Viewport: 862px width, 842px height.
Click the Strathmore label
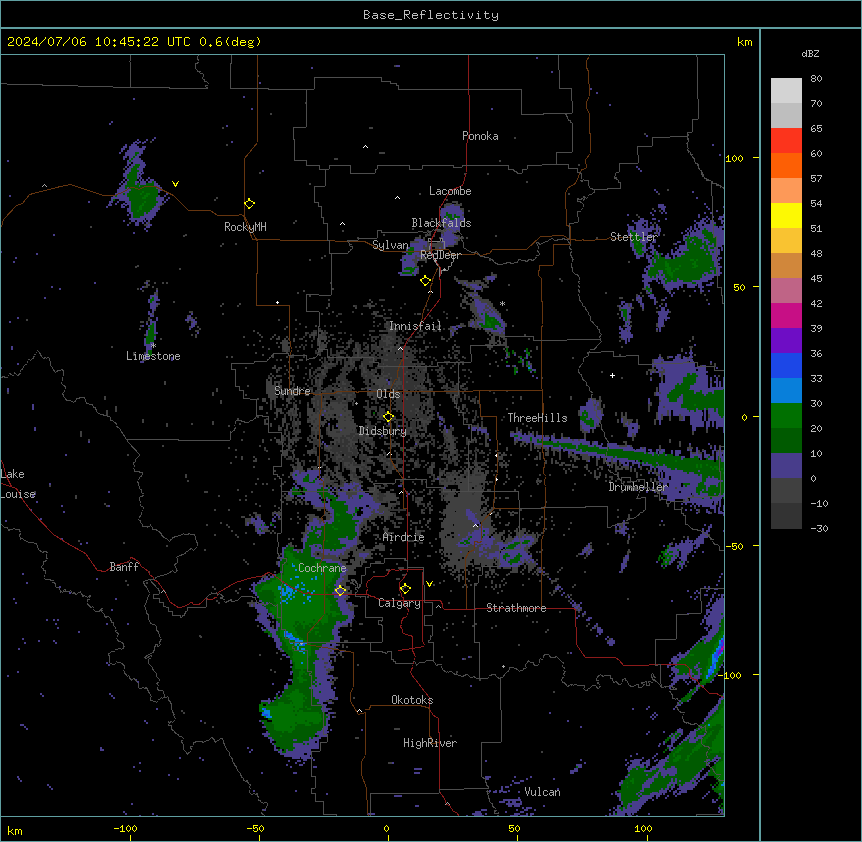[516, 608]
